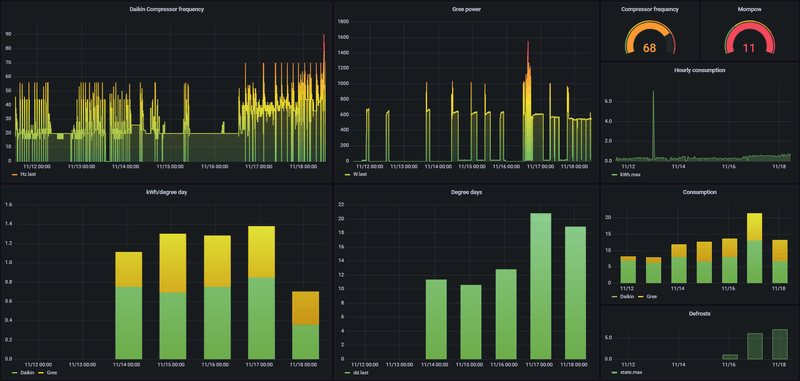Click the 1800 y-axis label in Gree power
Image resolution: width=800 pixels, height=381 pixels.
344,22
